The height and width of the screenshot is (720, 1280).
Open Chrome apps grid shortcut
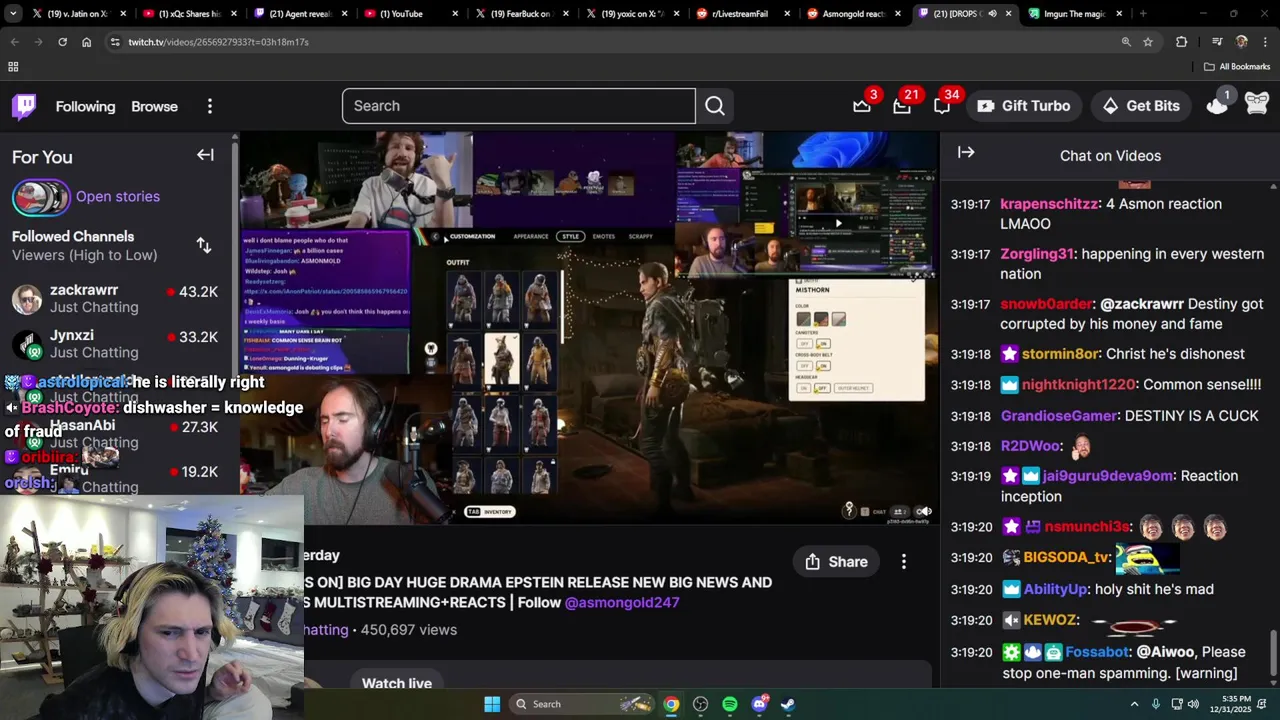13,67
